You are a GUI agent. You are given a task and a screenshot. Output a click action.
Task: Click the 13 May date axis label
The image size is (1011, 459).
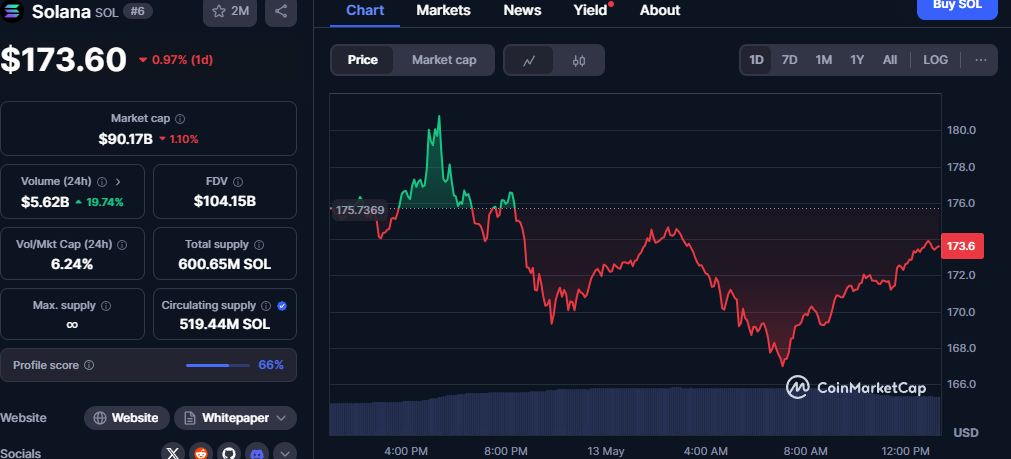(x=606, y=451)
